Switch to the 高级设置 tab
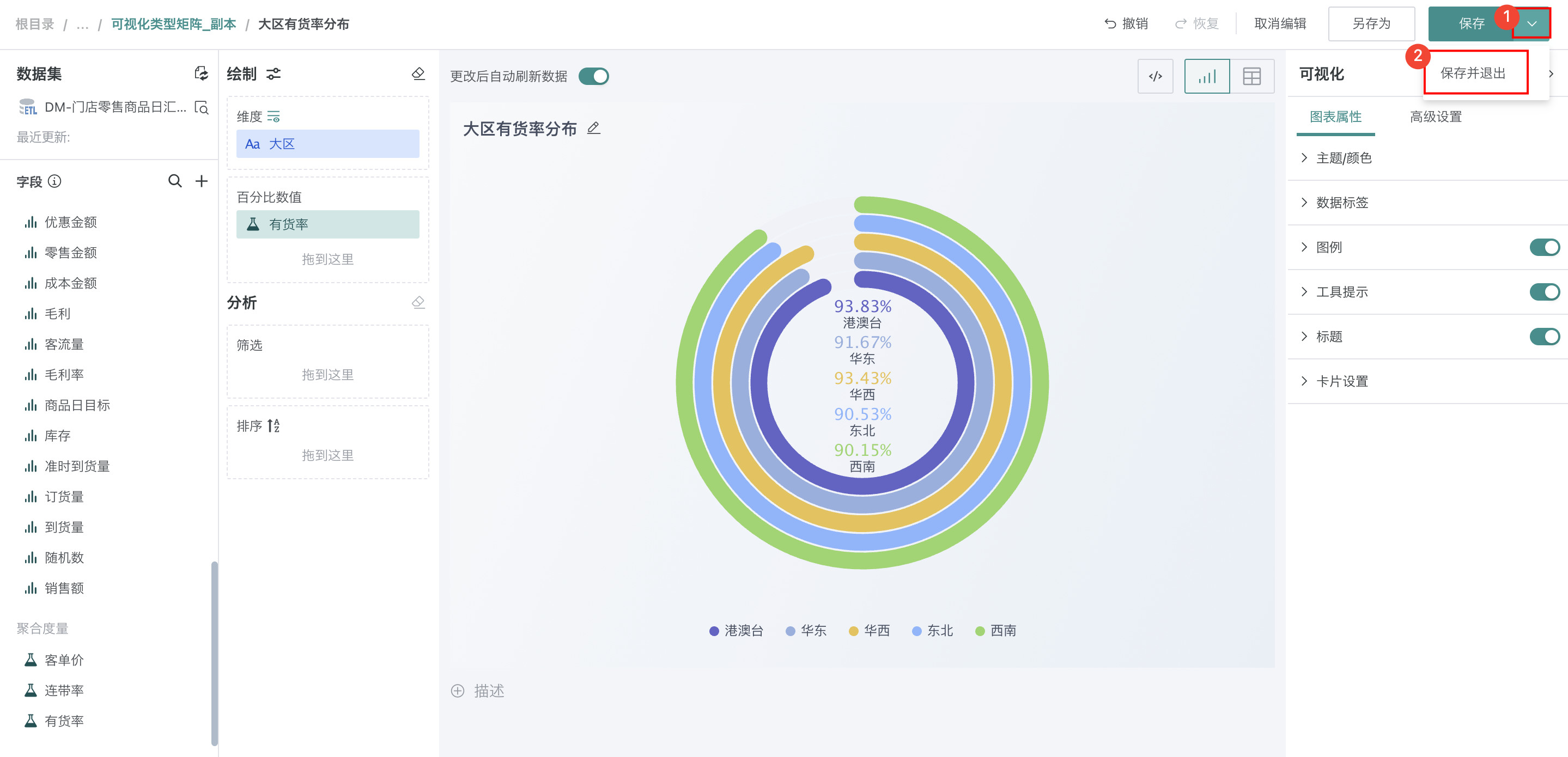This screenshot has width=1568, height=757. (1435, 116)
